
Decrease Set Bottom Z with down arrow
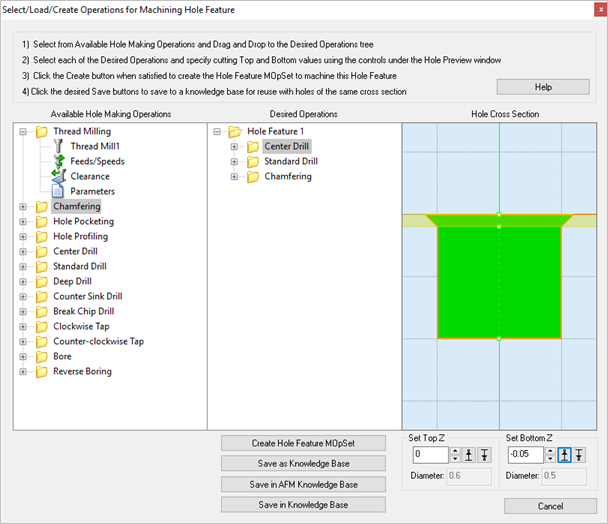[550, 459]
